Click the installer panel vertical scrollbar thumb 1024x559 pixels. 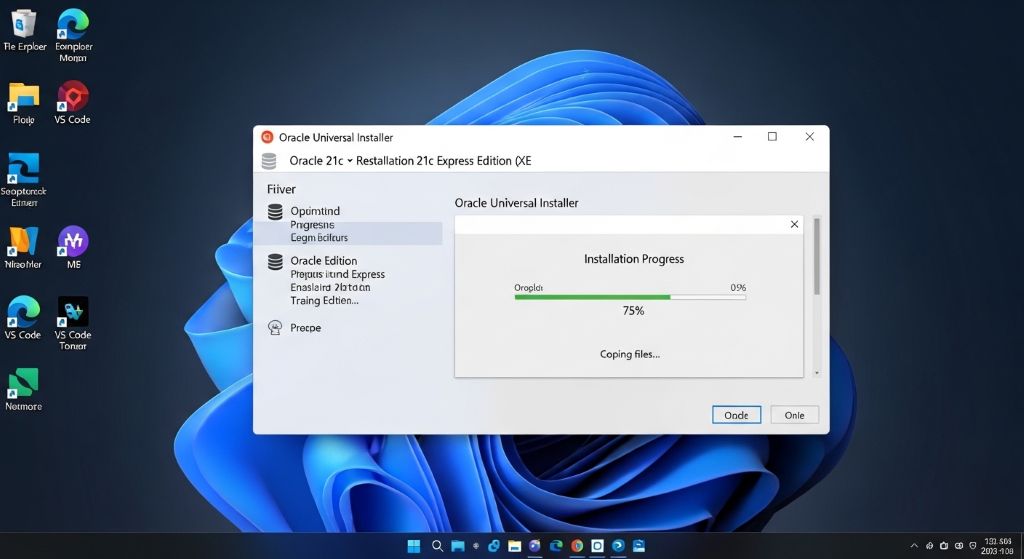point(816,256)
